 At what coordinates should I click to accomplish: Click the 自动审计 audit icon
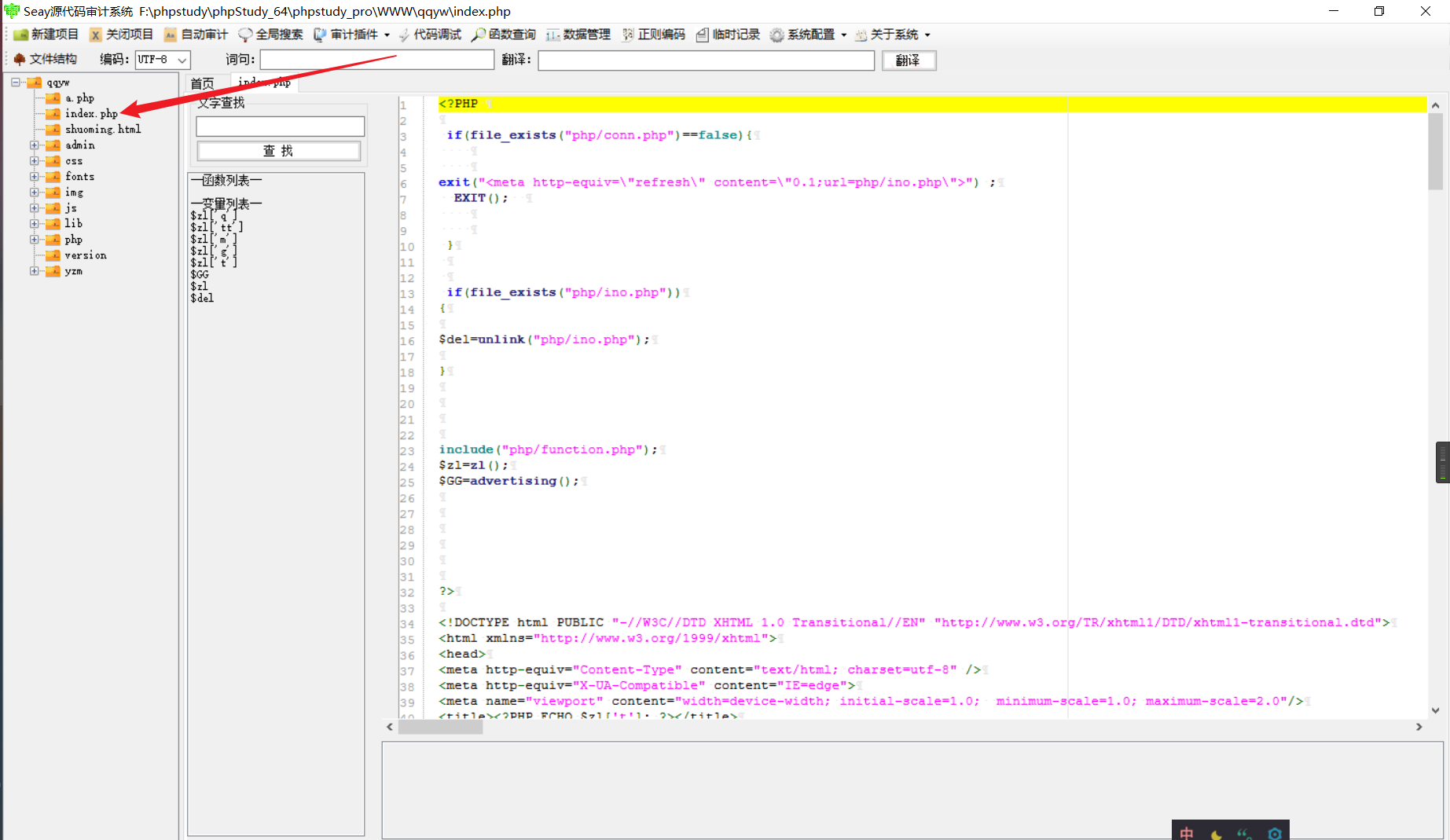195,34
